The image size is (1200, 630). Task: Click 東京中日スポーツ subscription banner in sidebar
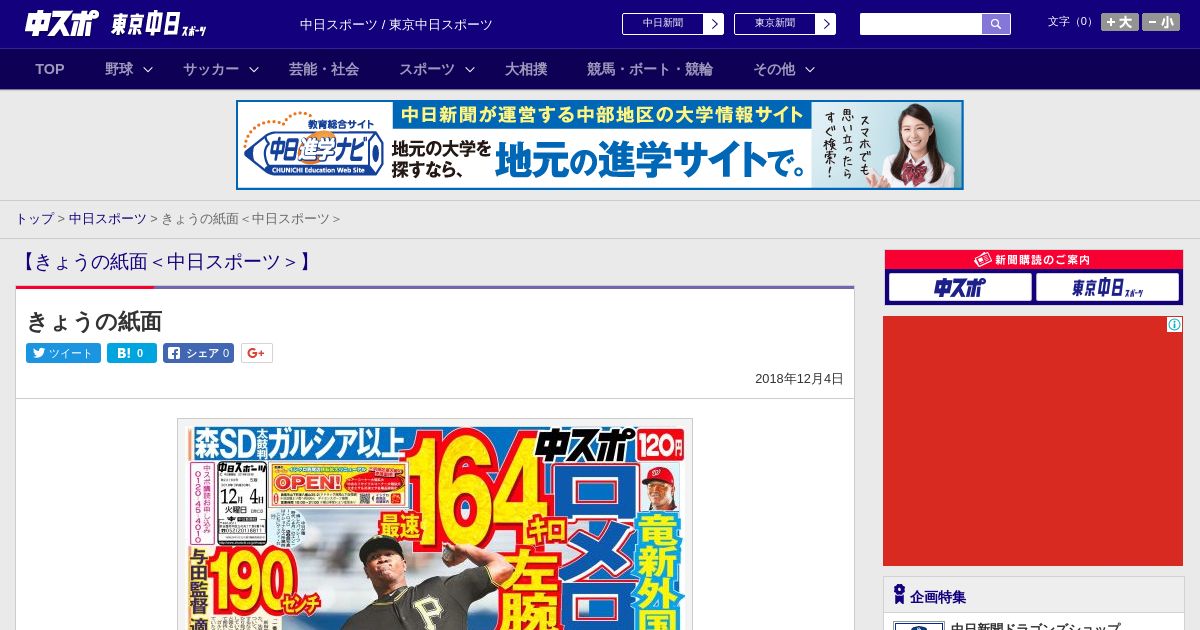tap(1108, 288)
